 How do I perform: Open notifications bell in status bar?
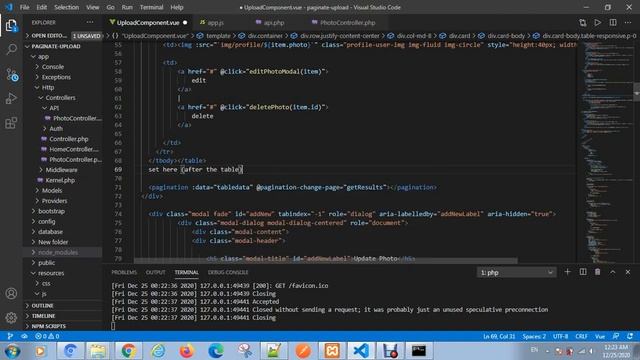pos(630,336)
